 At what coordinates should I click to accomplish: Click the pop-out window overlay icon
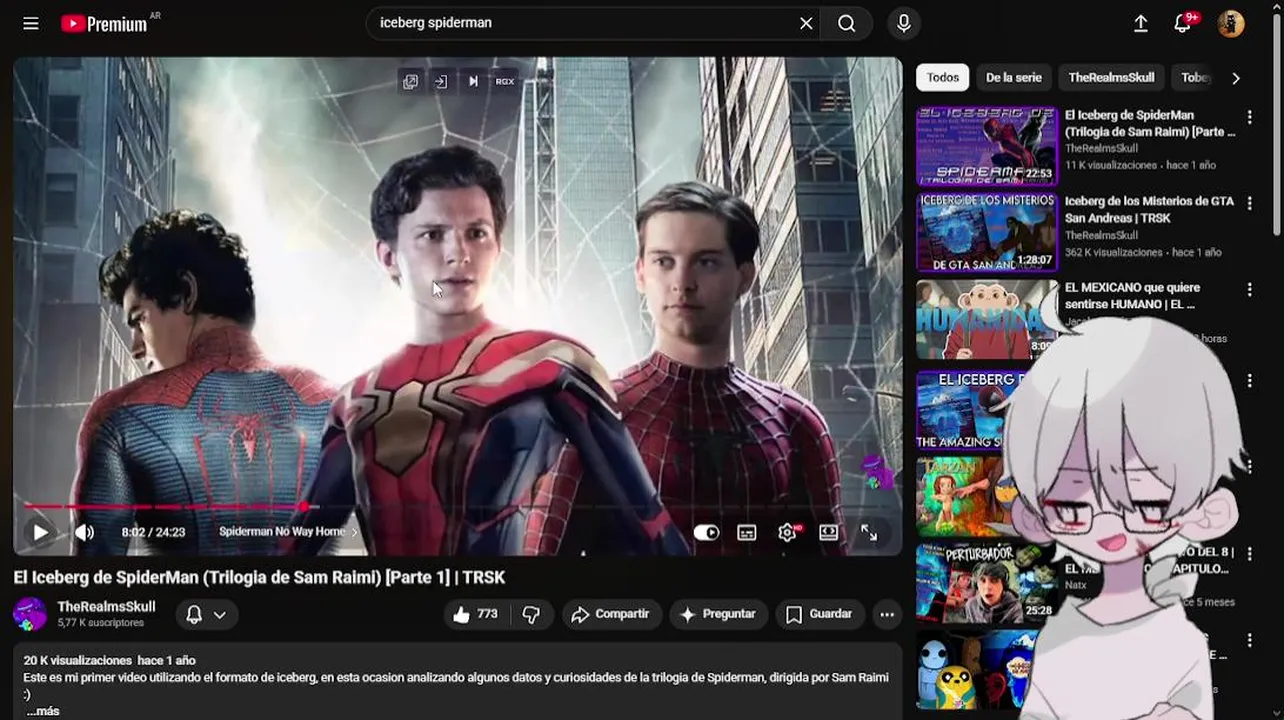tap(410, 81)
